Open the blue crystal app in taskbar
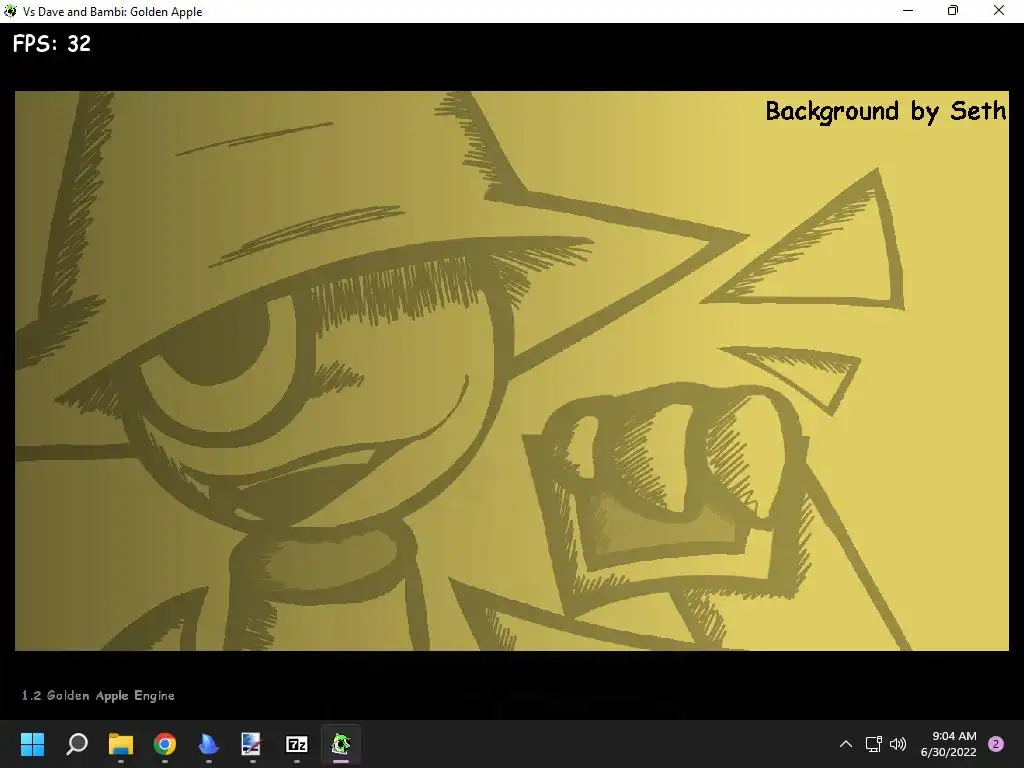Viewport: 1024px width, 768px height. [208, 743]
